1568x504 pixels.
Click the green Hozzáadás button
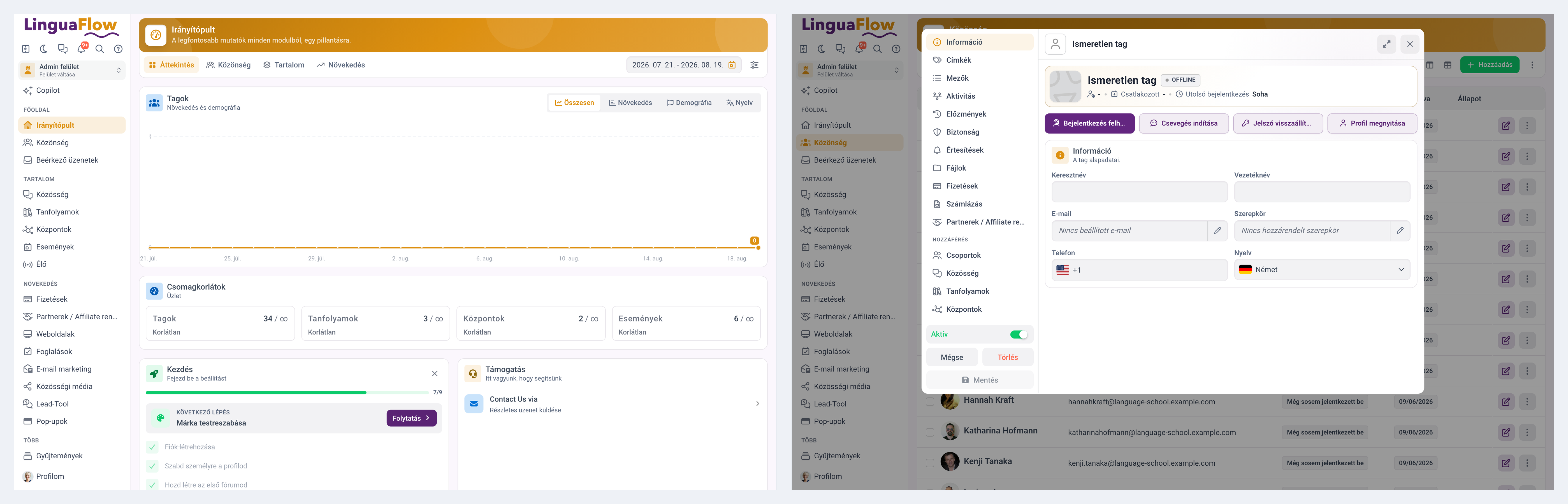pos(1490,65)
